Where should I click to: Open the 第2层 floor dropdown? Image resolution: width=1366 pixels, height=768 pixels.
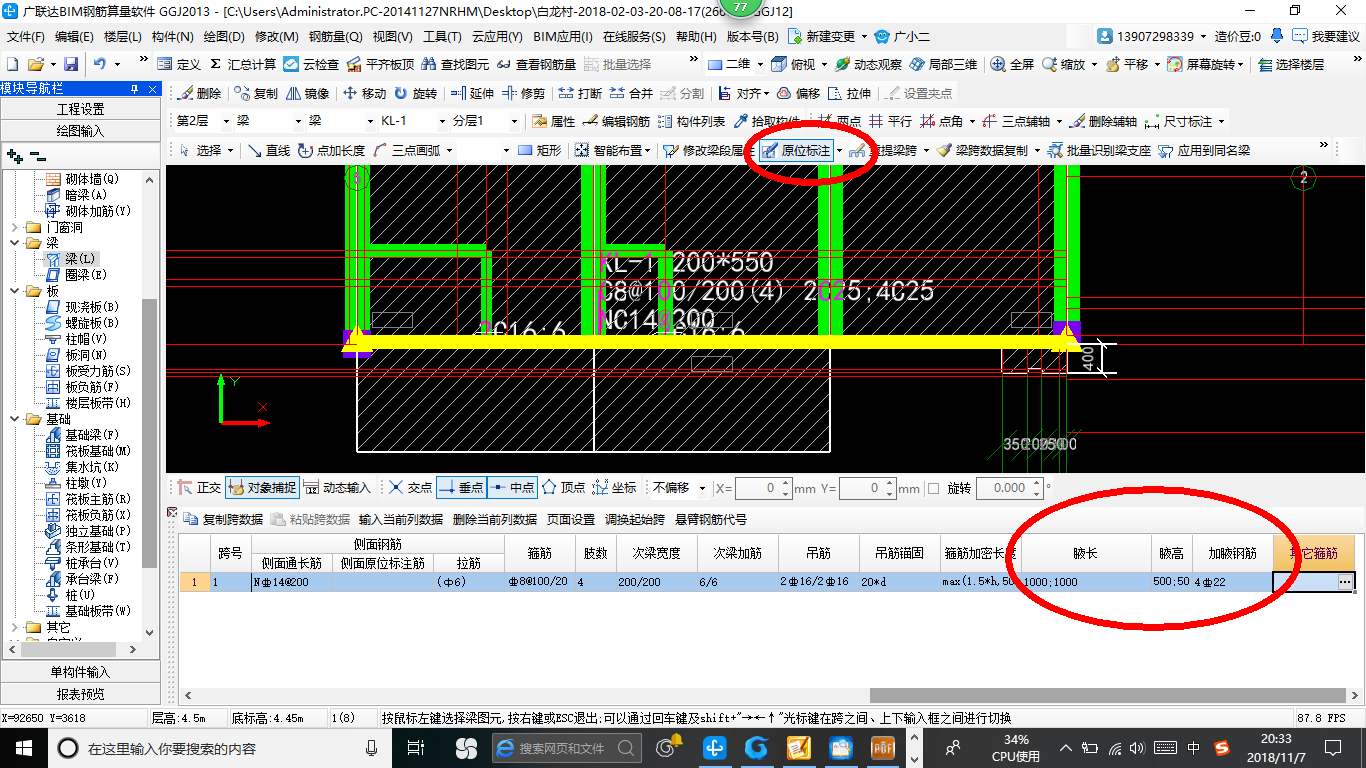(x=226, y=121)
